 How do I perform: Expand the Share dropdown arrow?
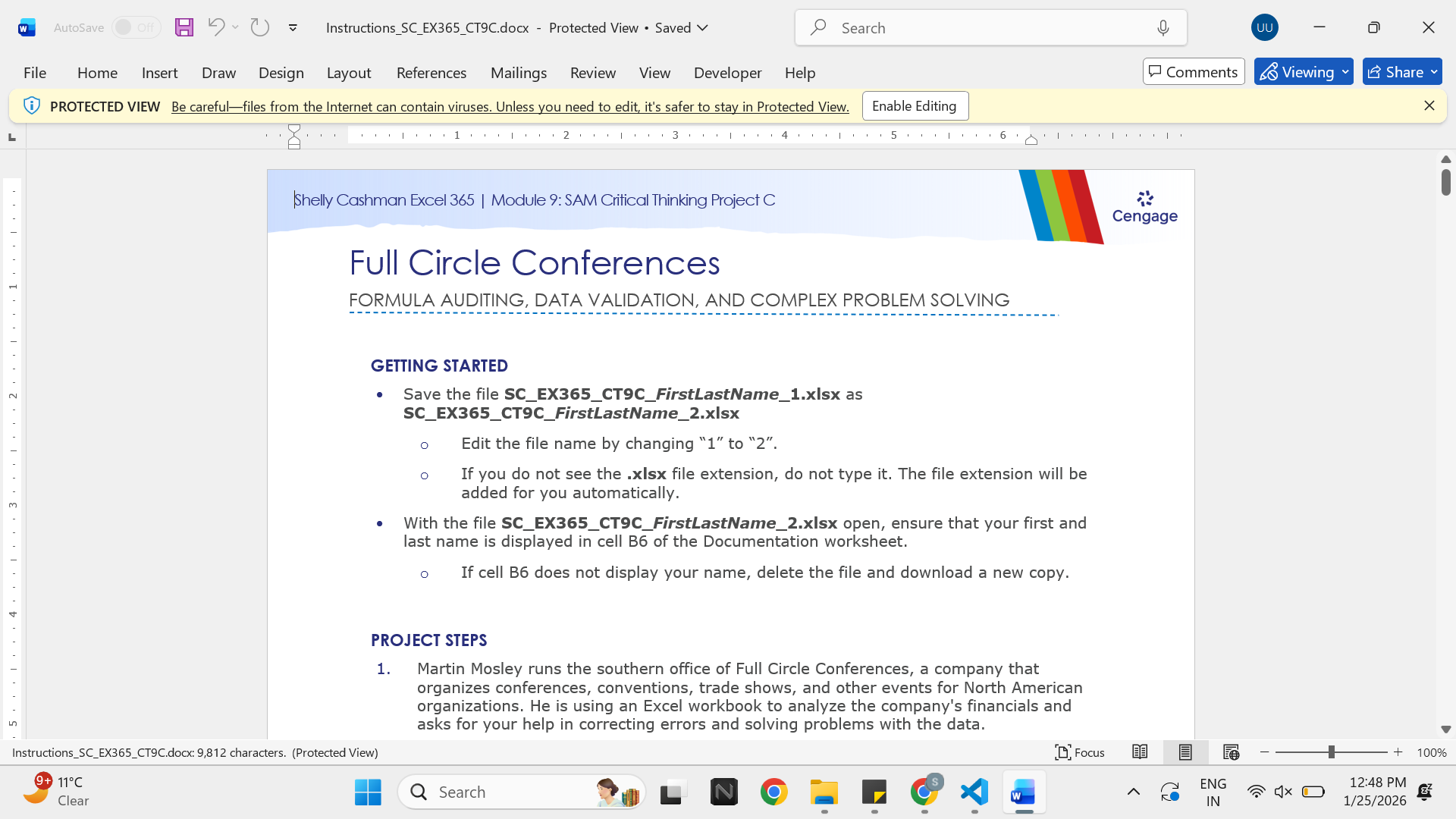[1433, 71]
